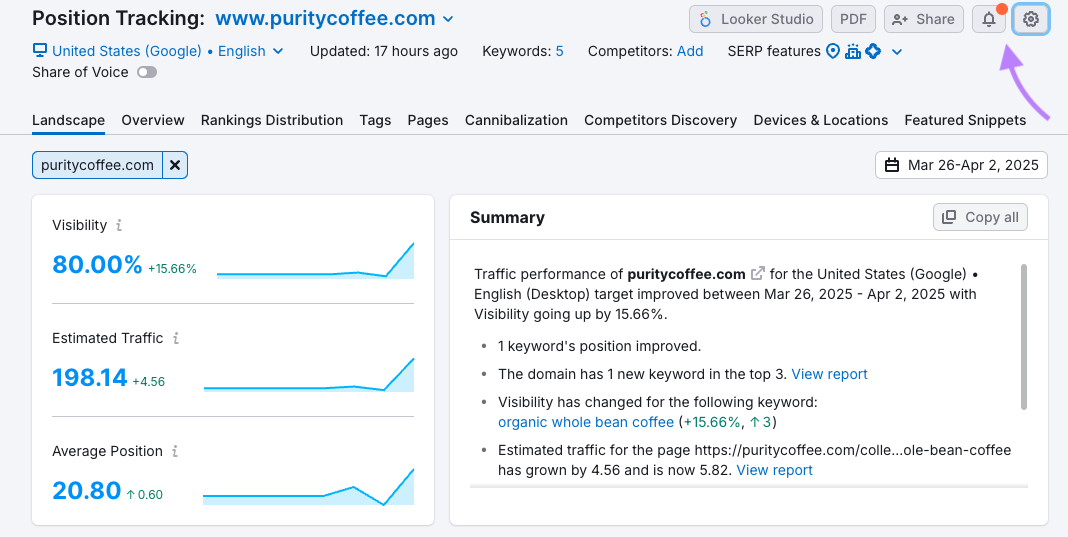Open the Cannibalization tab
Viewport: 1068px width, 537px height.
pos(516,120)
